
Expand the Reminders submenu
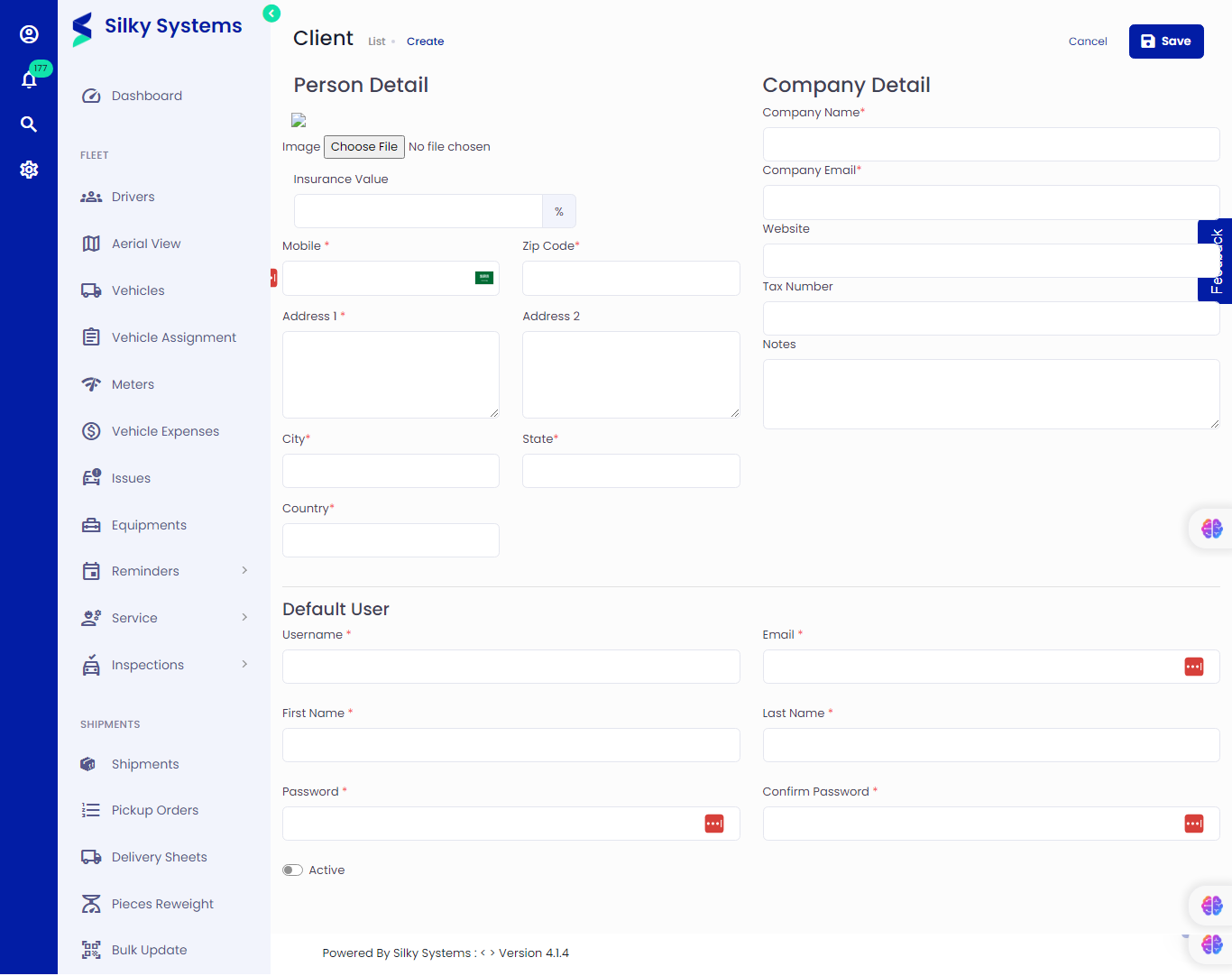[x=244, y=571]
